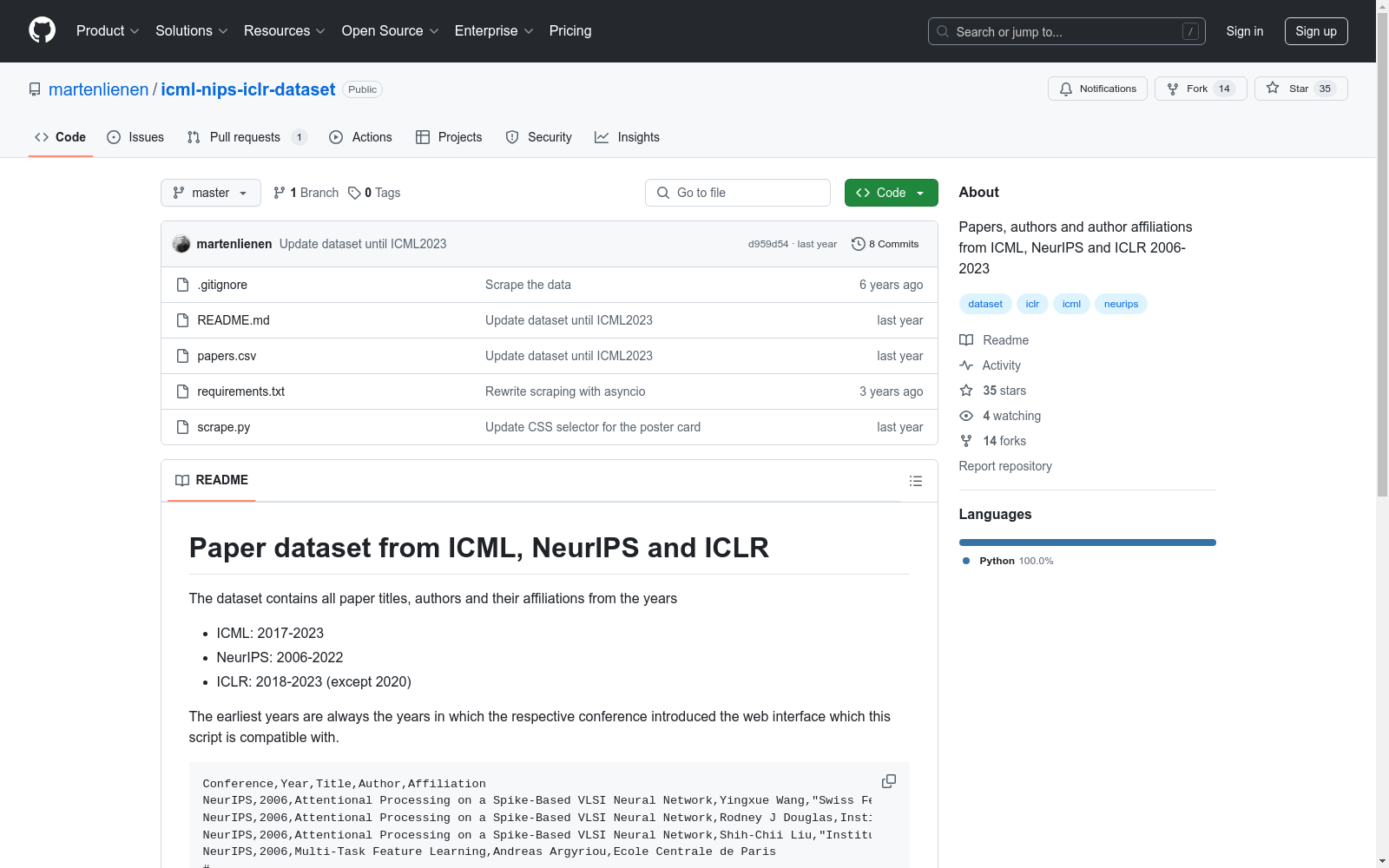Switch to the Actions tab
This screenshot has height=868, width=1389.
361,137
